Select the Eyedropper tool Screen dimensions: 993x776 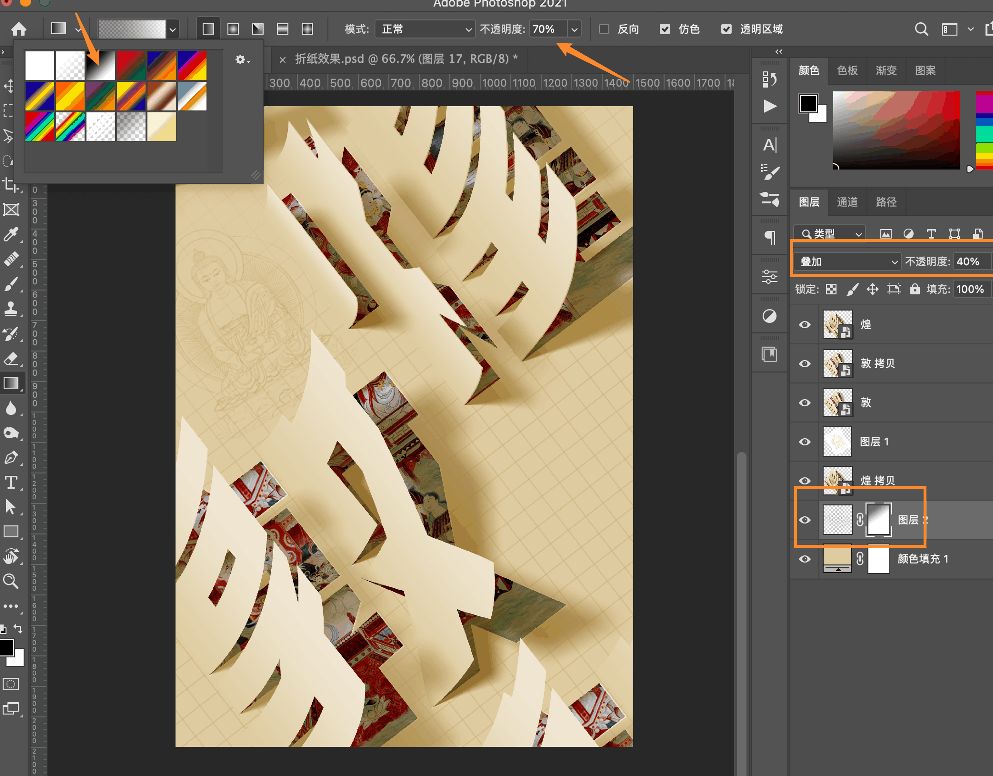(x=11, y=235)
